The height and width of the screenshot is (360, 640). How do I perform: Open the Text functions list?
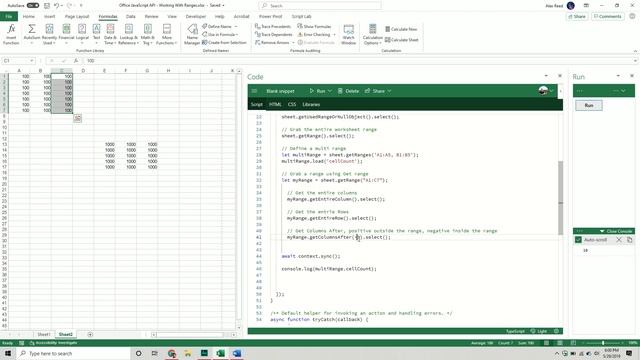(x=96, y=34)
